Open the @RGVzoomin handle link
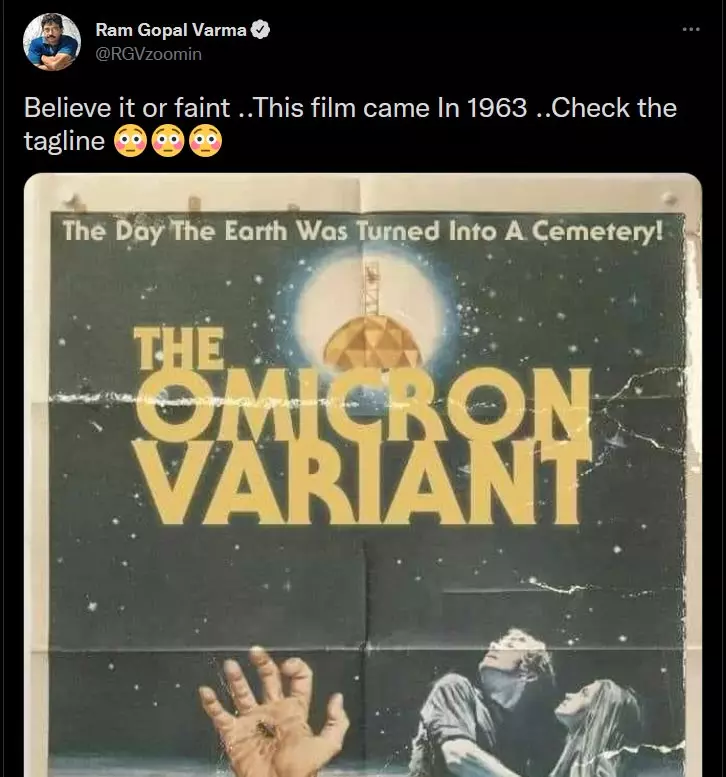This screenshot has height=777, width=726. (x=149, y=54)
